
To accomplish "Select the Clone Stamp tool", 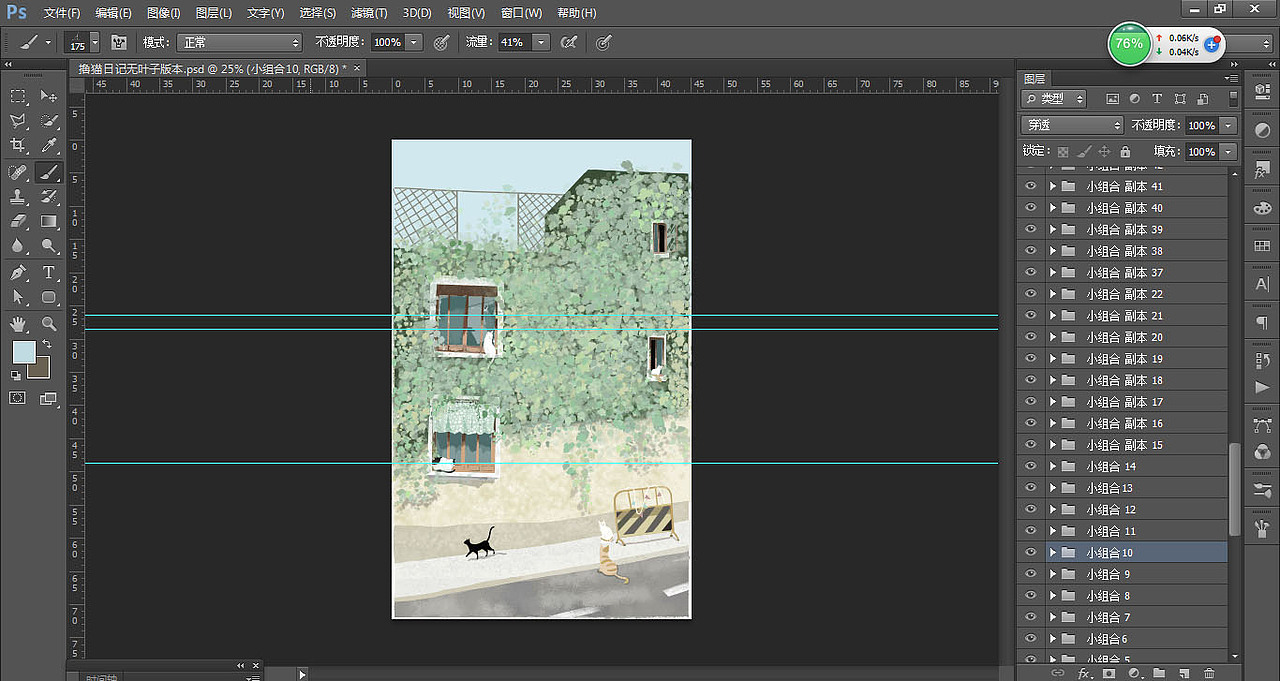I will point(18,197).
